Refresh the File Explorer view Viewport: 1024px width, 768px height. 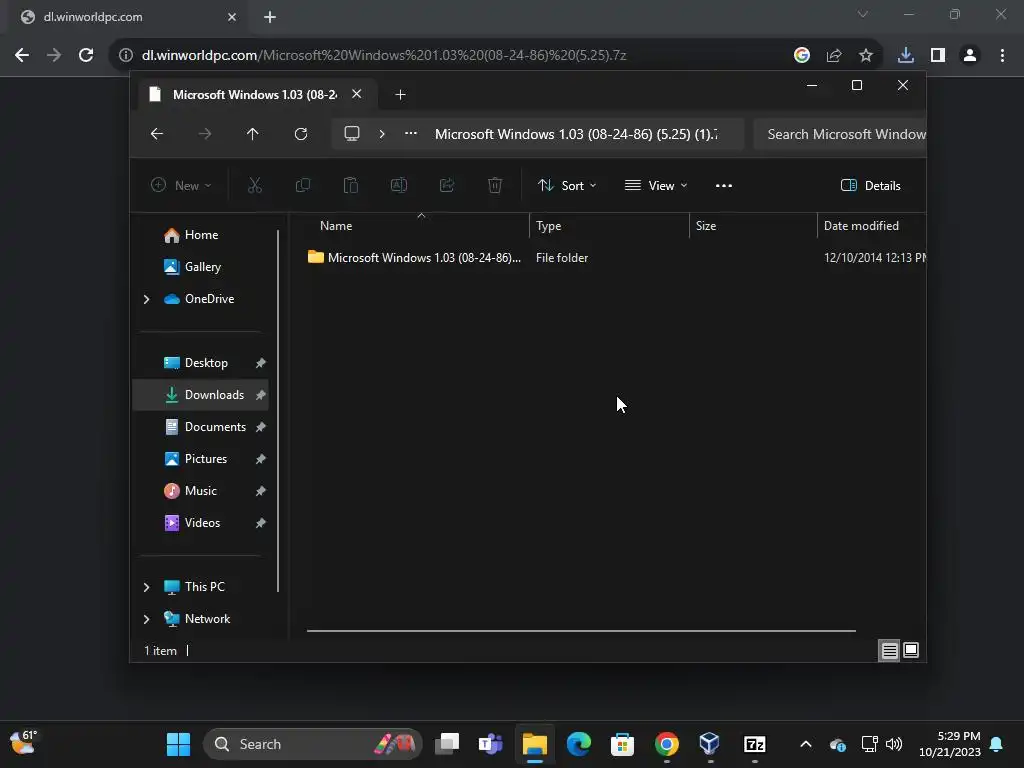tap(301, 134)
